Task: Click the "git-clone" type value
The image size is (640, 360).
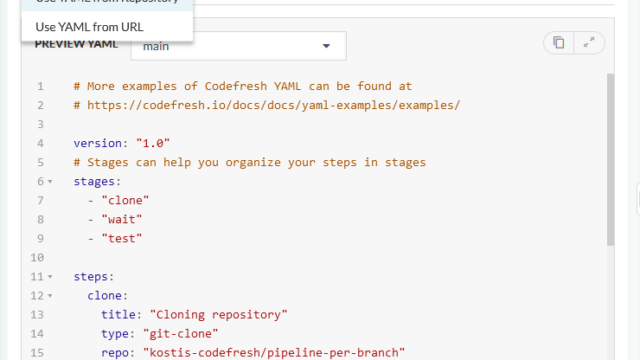Action: [x=180, y=334]
